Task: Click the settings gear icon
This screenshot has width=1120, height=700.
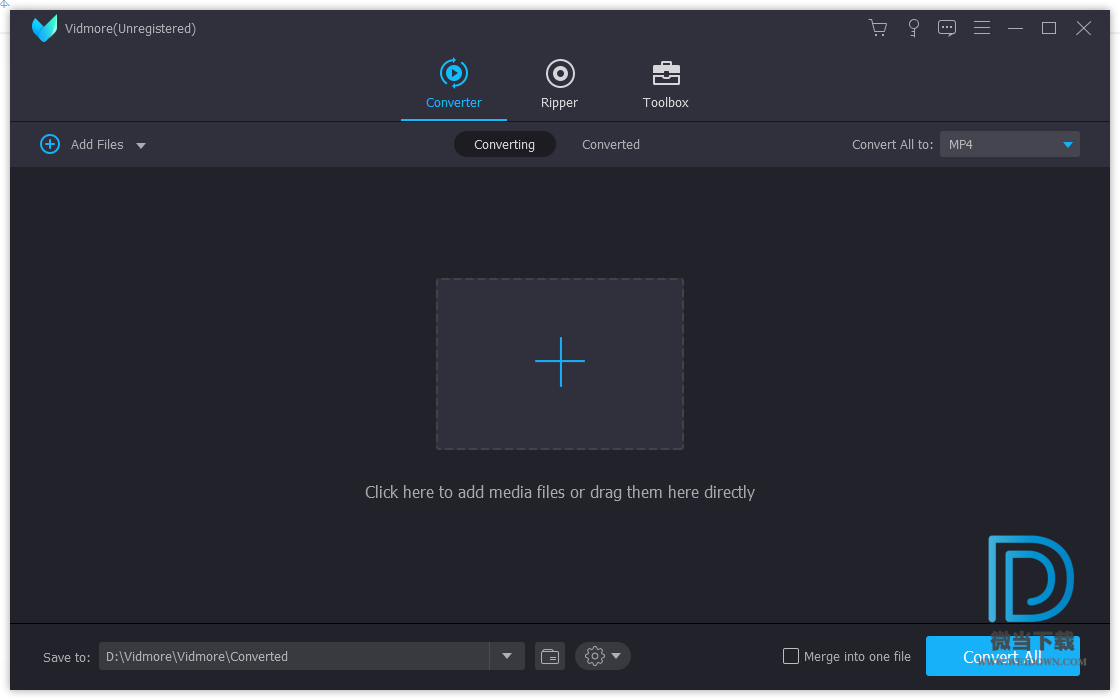Action: [x=595, y=656]
